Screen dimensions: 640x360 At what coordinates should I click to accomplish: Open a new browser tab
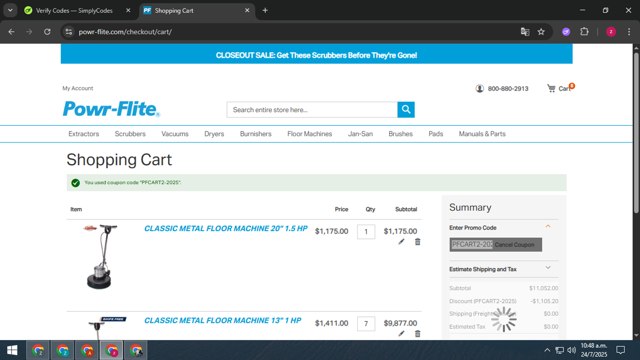[265, 11]
